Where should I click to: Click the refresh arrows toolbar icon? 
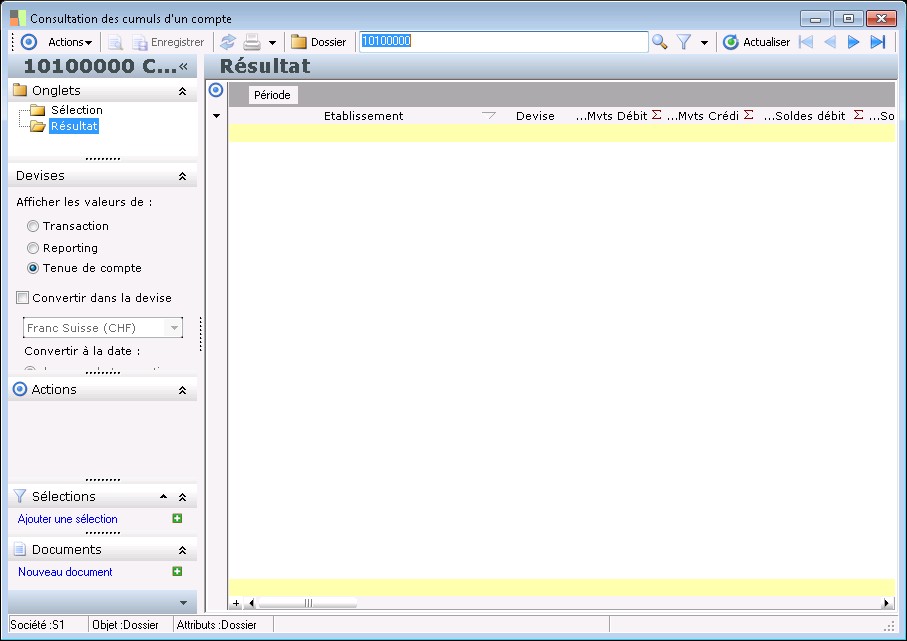[228, 42]
